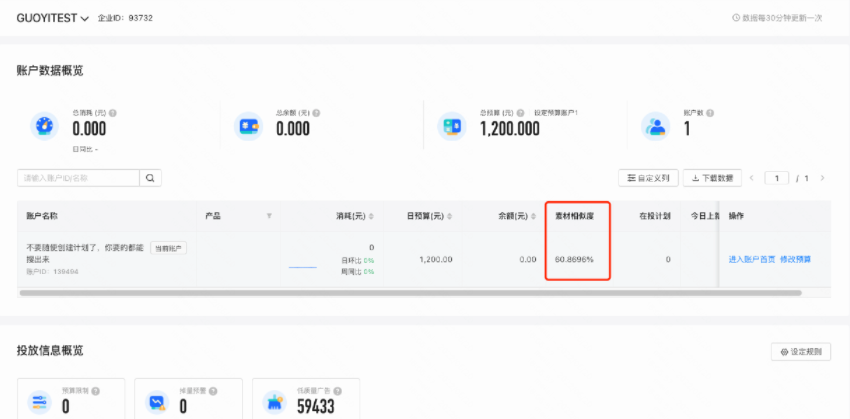Sort by 消耗(元) column

point(371,216)
